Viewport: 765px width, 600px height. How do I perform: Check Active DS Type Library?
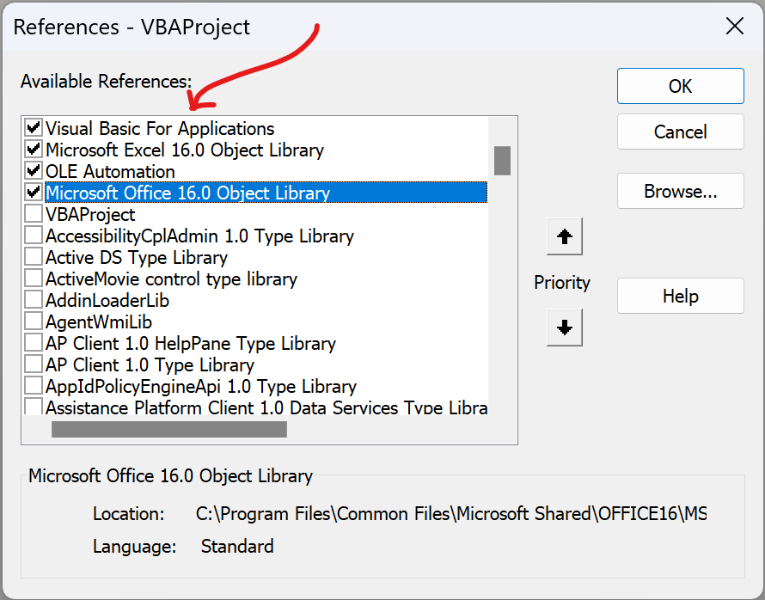33,257
